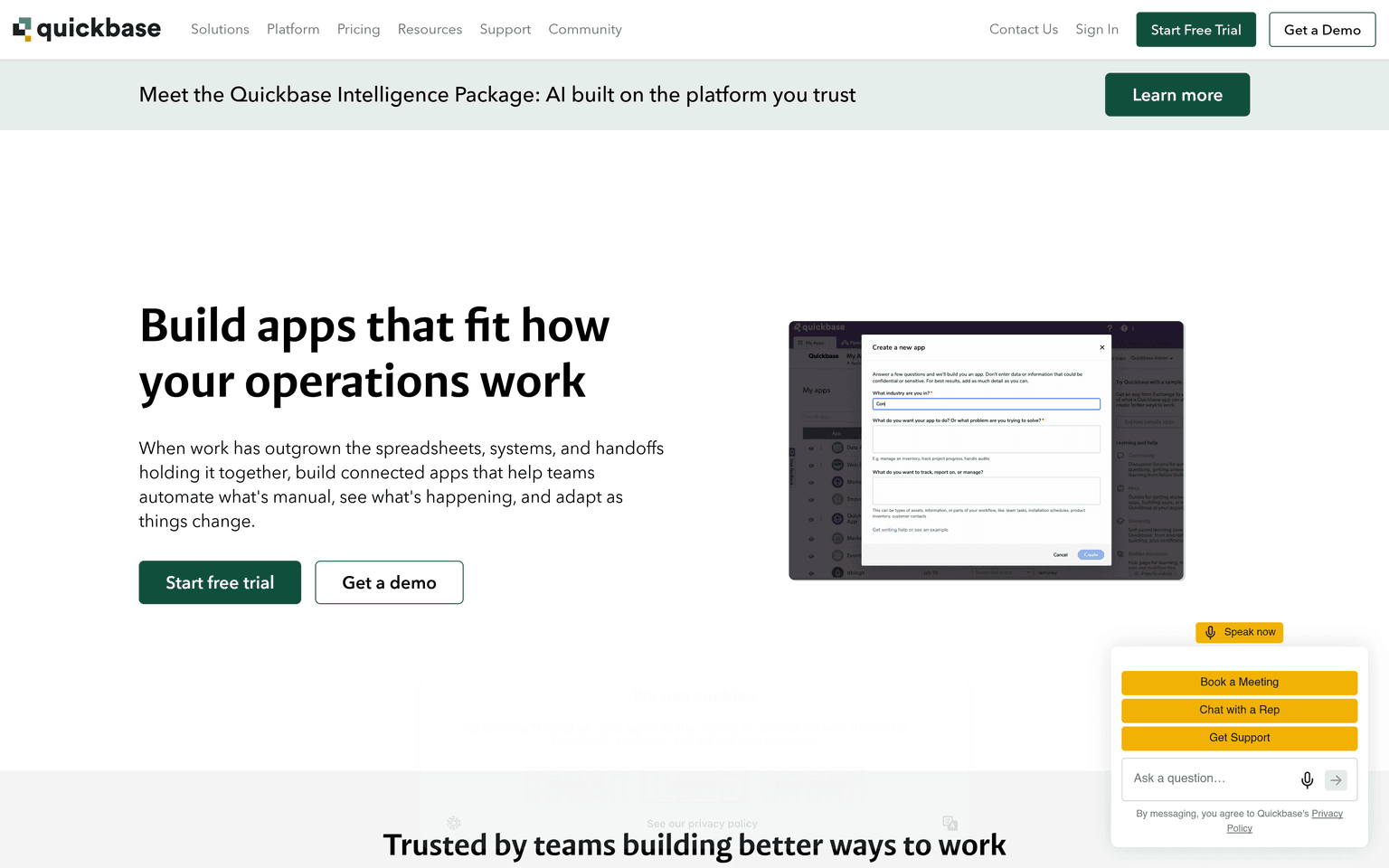Click the Speak now button
This screenshot has height=868, width=1389.
1239,632
